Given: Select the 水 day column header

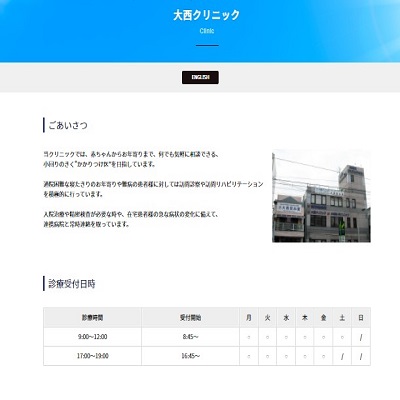Looking at the screenshot, I should (286, 318).
